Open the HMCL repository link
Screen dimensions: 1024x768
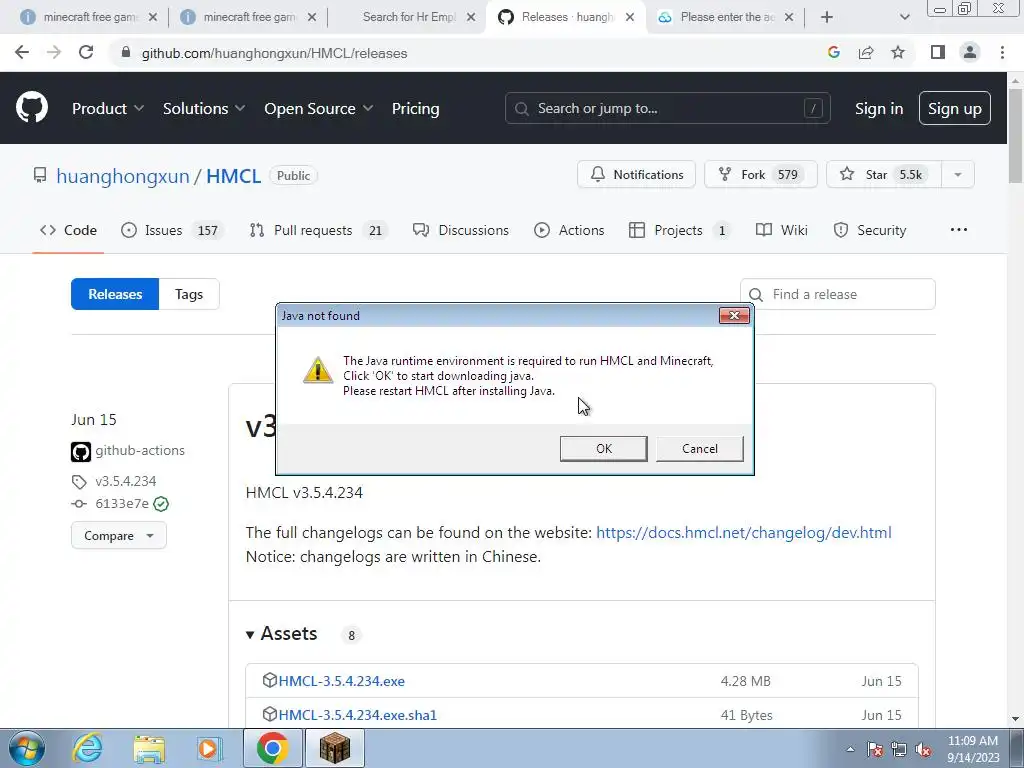(234, 176)
